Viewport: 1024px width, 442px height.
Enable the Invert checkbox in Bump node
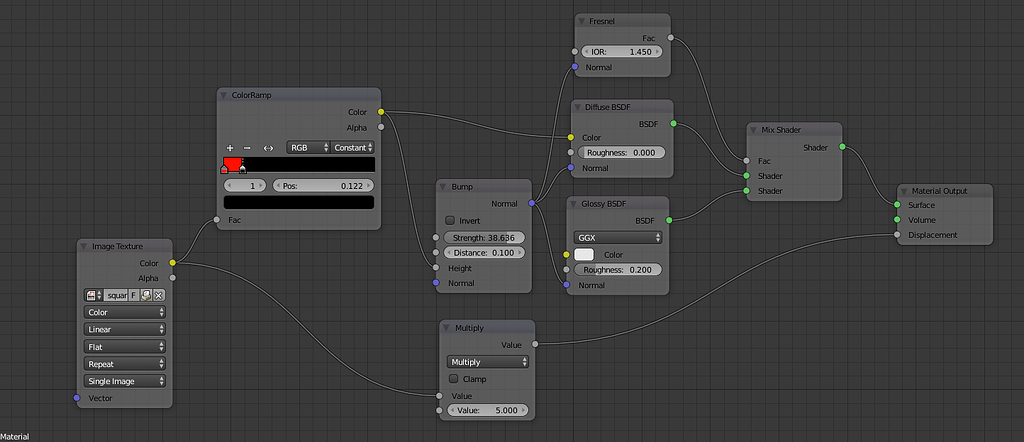click(450, 221)
